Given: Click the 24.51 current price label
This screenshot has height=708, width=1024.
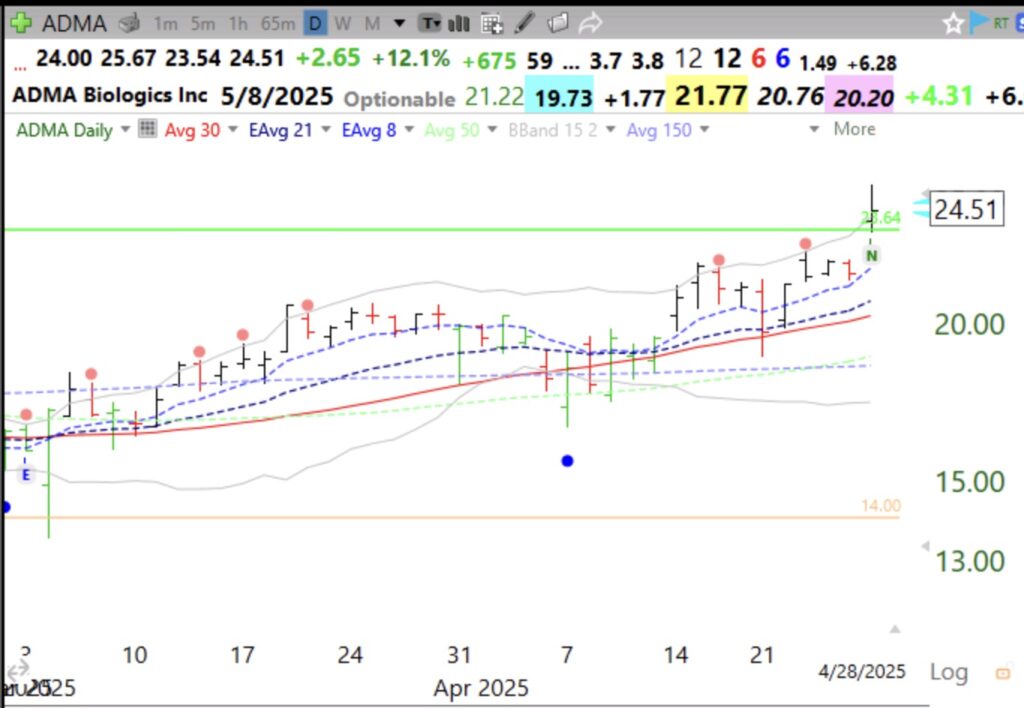Looking at the screenshot, I should pyautogui.click(x=967, y=210).
